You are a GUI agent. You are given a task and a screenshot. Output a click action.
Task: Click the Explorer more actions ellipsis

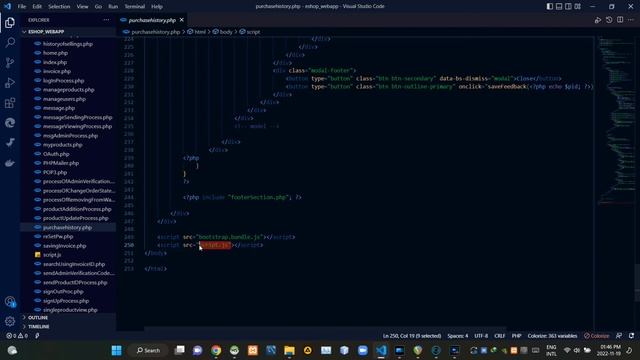[x=106, y=20]
